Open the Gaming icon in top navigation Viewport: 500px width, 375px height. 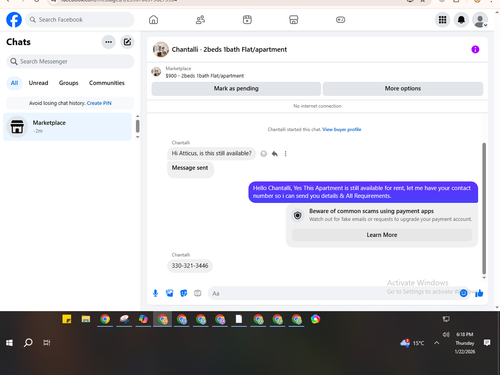[340, 20]
